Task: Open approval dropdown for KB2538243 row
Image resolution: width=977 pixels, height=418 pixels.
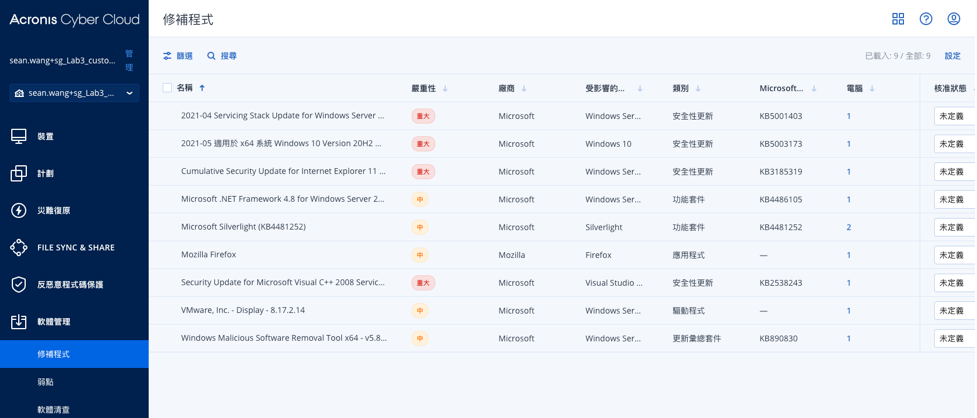Action: pyautogui.click(x=955, y=283)
